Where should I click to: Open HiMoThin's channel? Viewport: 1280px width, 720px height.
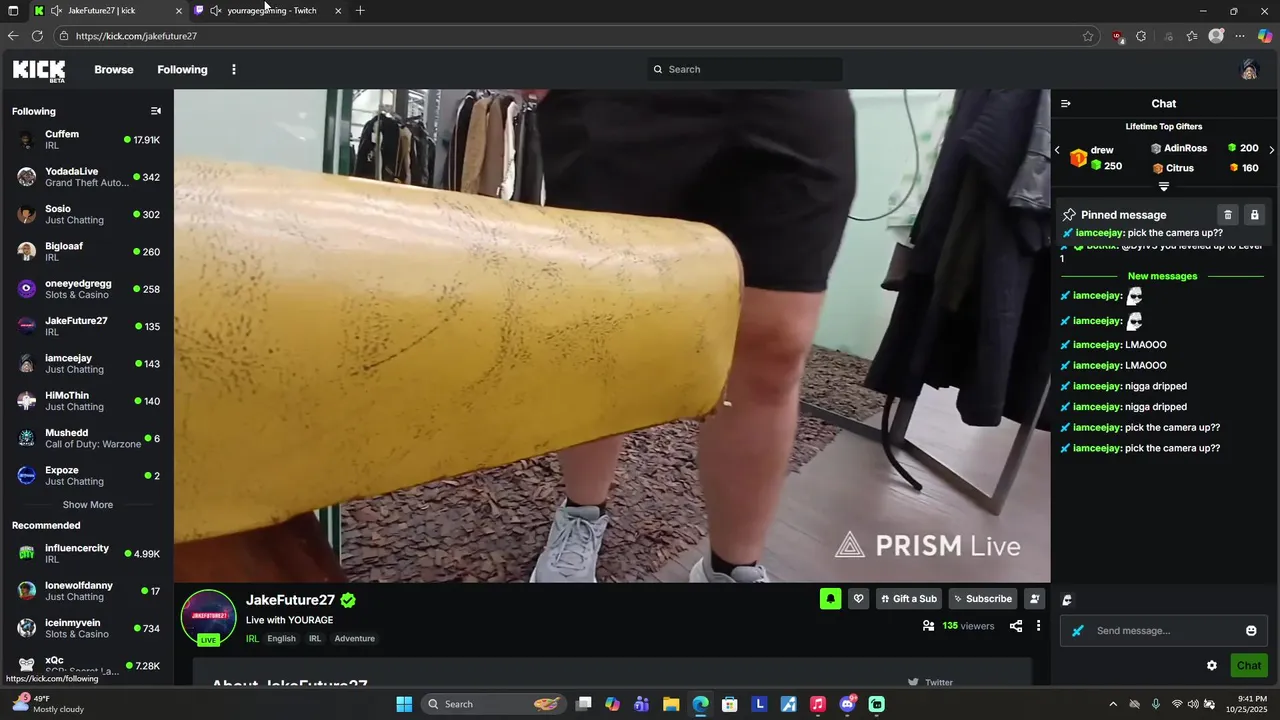tap(86, 401)
